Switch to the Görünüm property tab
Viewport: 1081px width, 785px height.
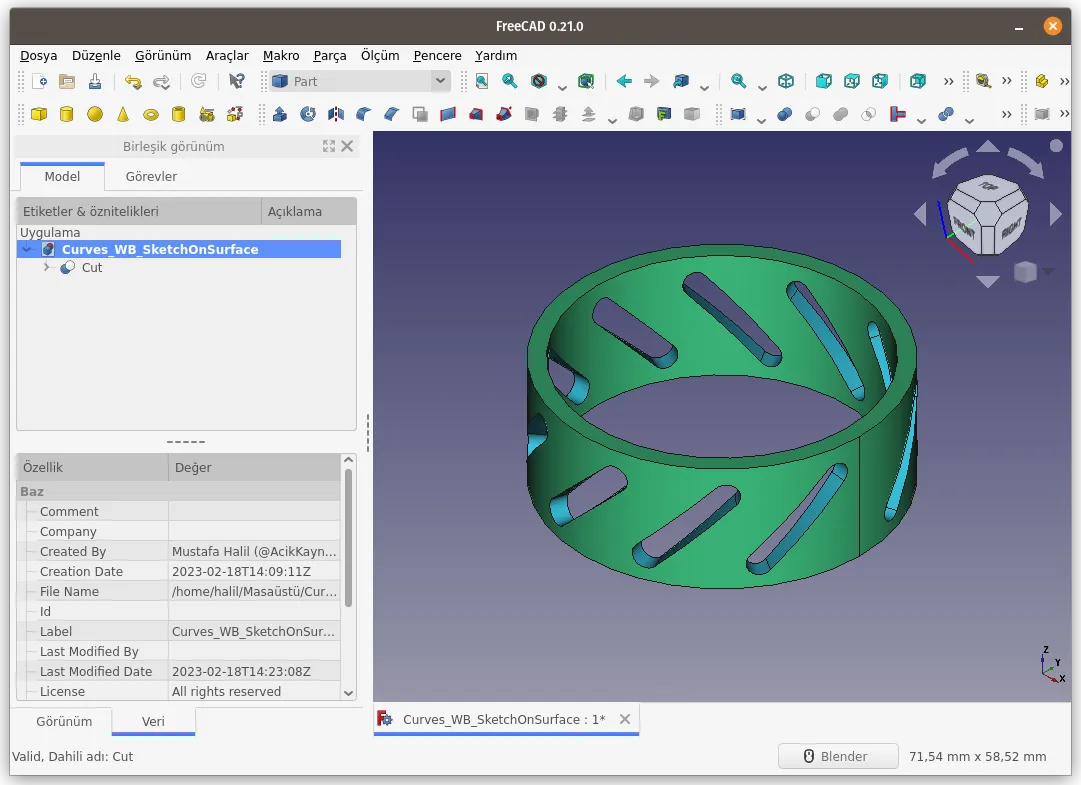63,721
